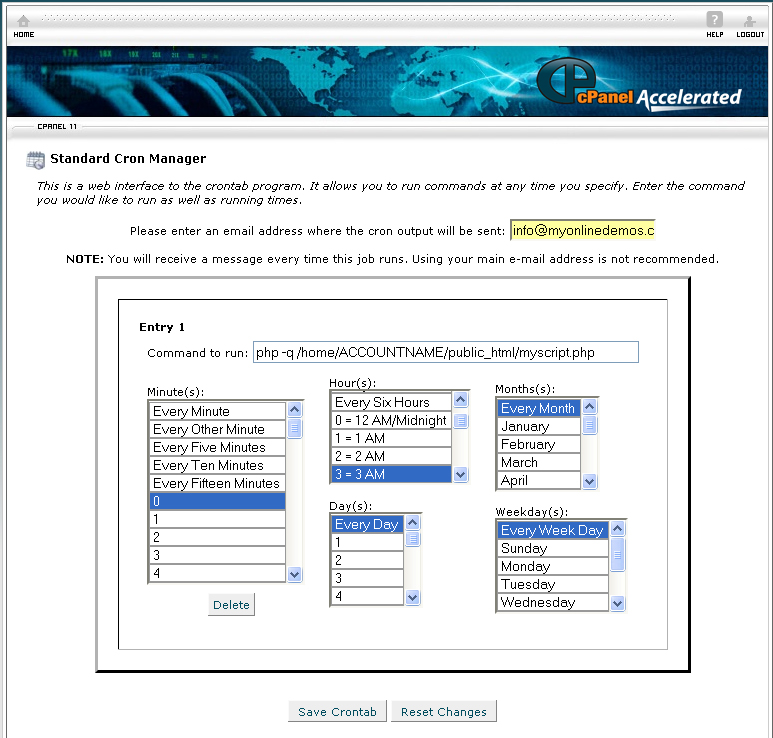Viewport: 773px width, 738px height.
Task: Click Save Crontab button
Action: tap(337, 711)
